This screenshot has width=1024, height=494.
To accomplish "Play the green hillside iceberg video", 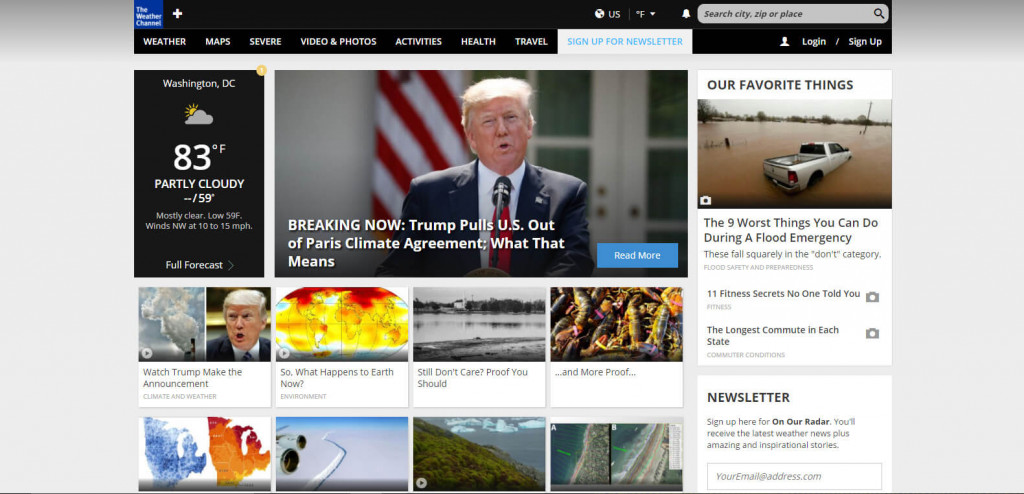I will [421, 483].
